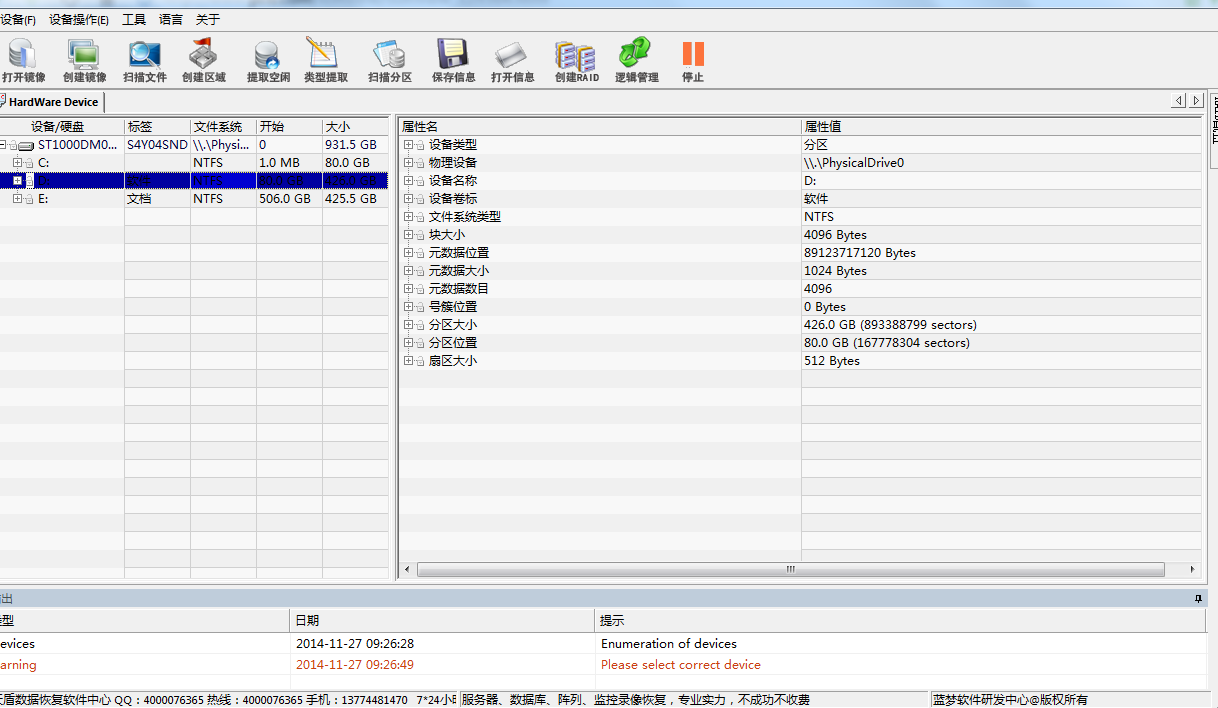
Task: Open the 设备操作(E) menu
Action: (79, 20)
